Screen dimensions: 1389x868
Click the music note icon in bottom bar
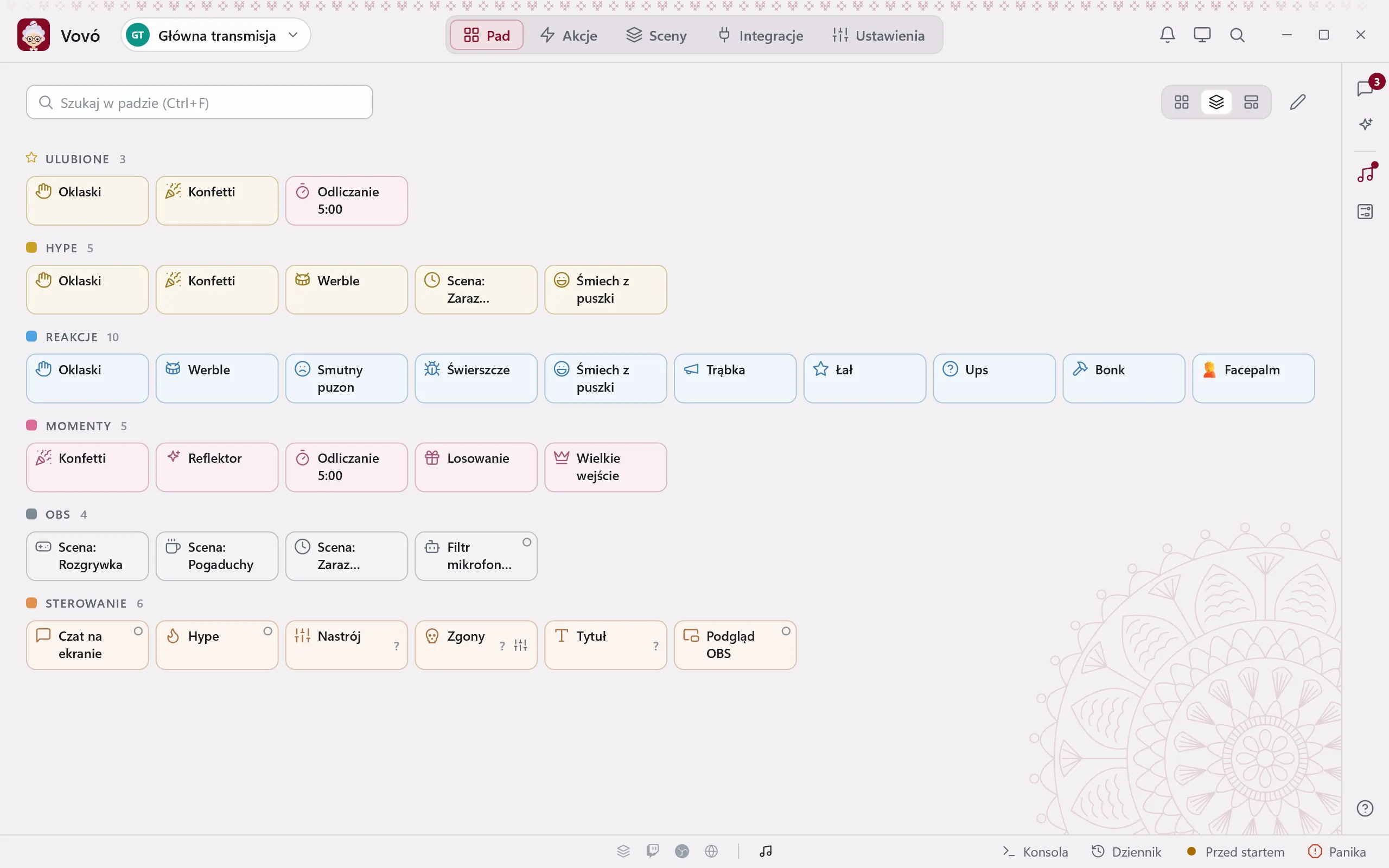pos(766,851)
